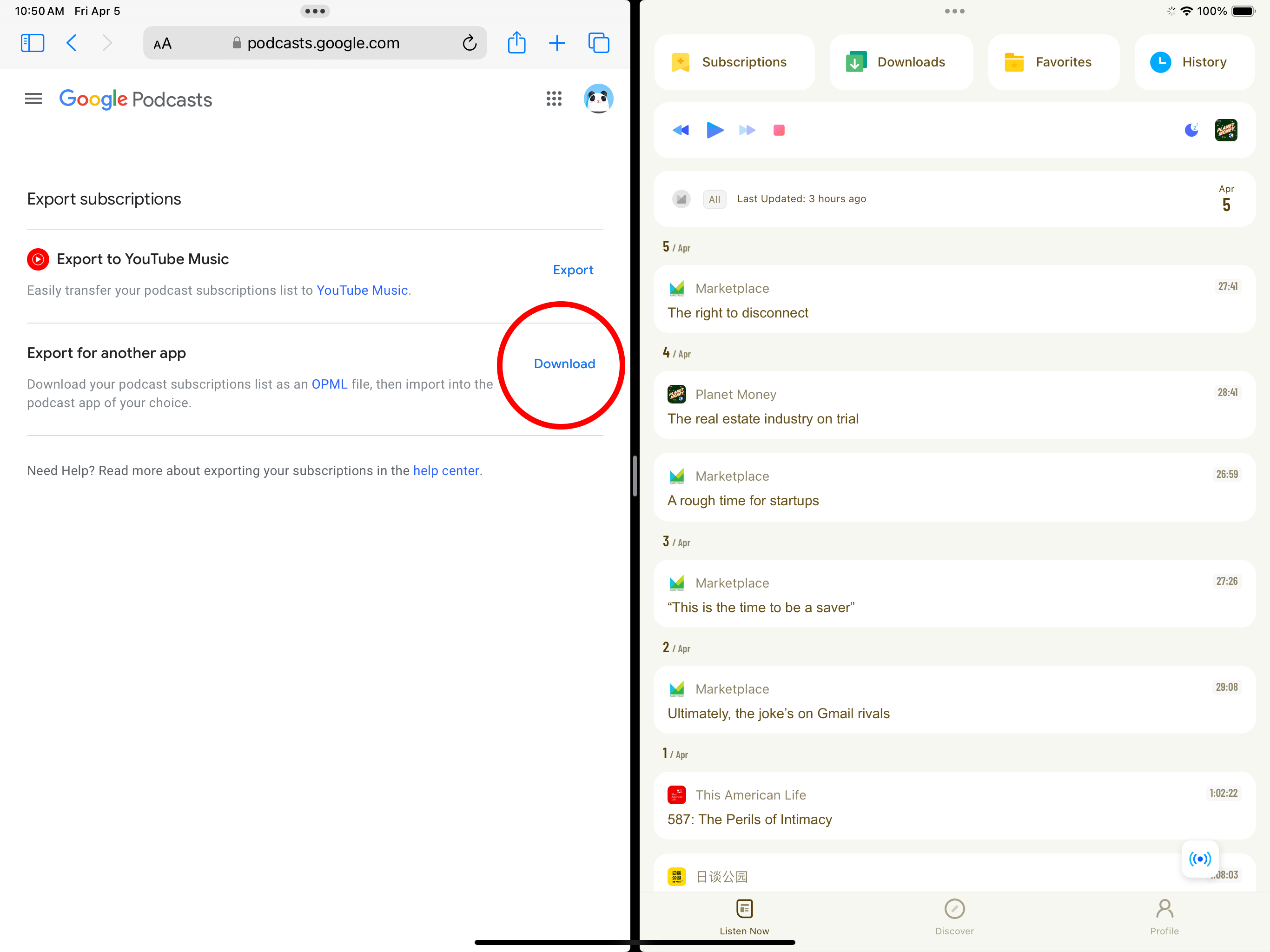Tap the rewind playback icon
This screenshot has height=952, width=1270.
[681, 130]
